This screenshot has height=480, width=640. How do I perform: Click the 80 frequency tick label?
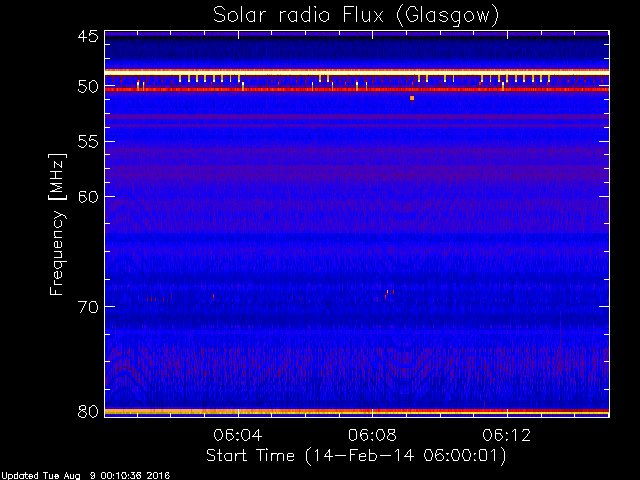[88, 411]
